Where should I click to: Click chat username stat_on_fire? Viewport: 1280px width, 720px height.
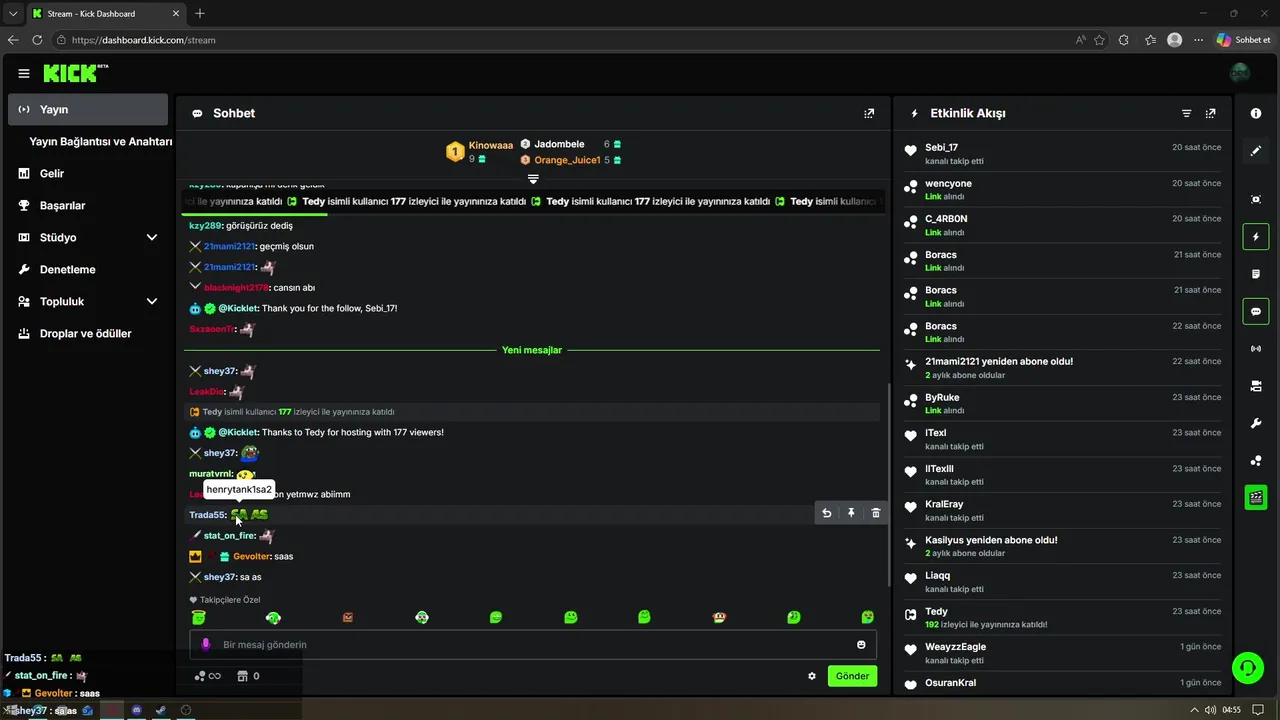point(228,536)
